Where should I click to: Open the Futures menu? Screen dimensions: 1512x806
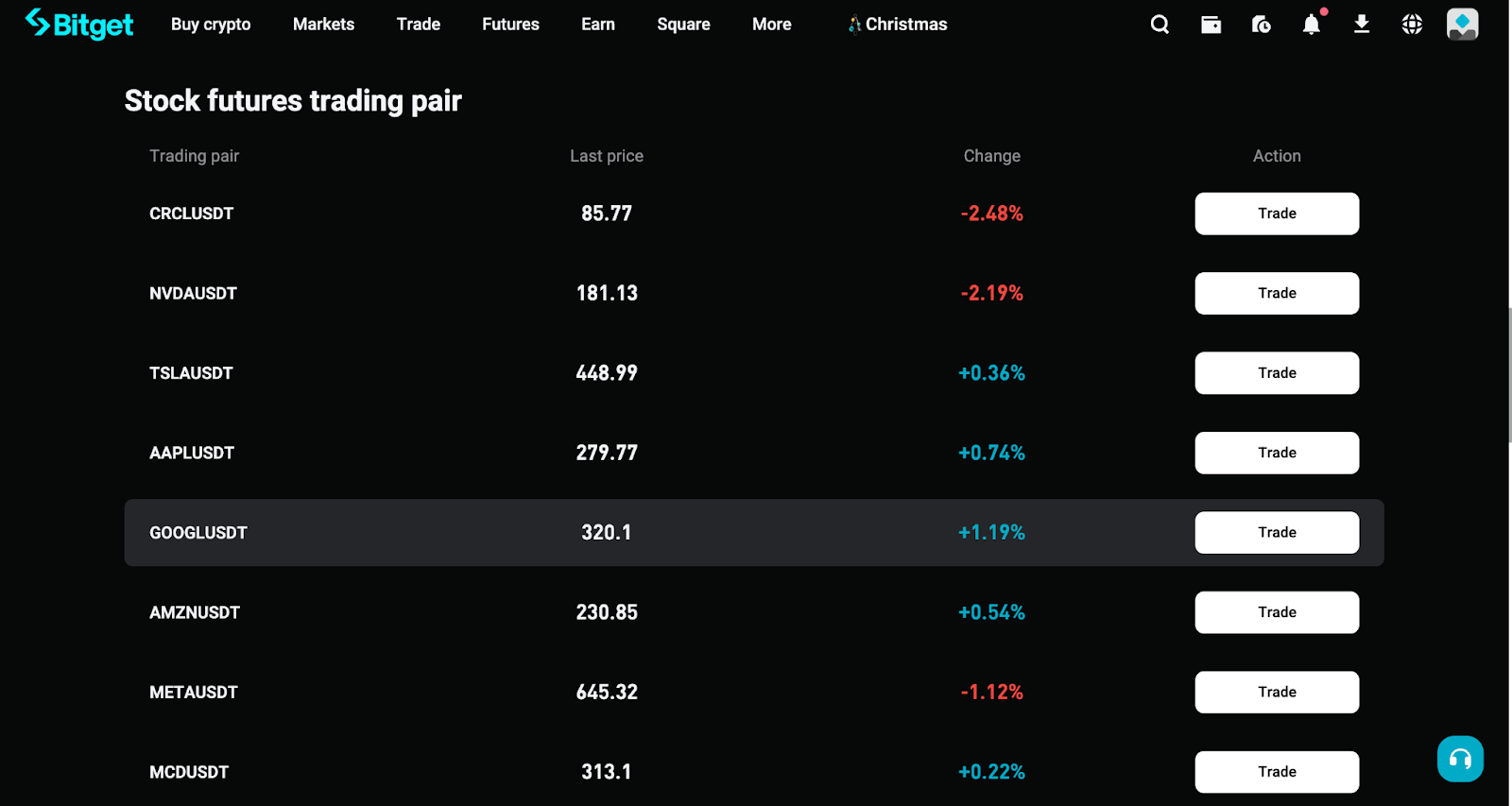(x=510, y=25)
